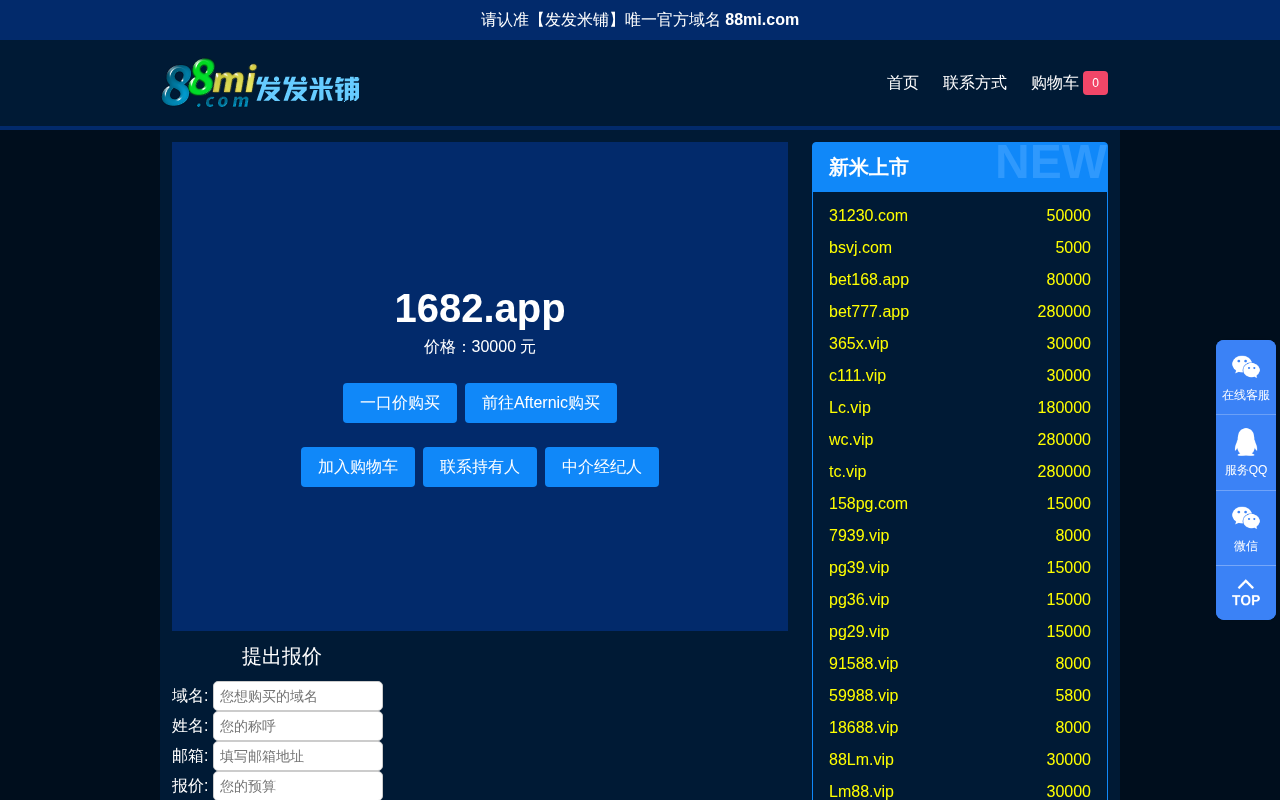Viewport: 1280px width, 800px height.
Task: Click the 180000 price for Lc.vip
Action: [x=1064, y=408]
